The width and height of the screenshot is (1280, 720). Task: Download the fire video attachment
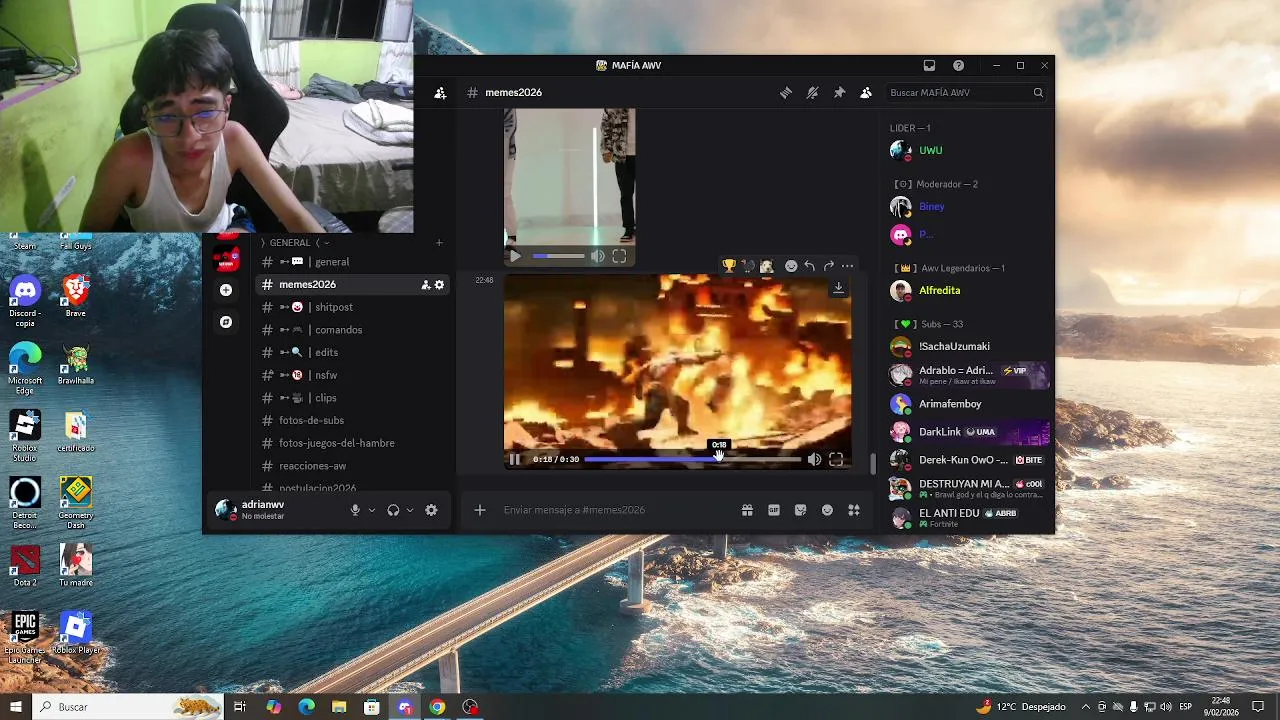838,288
